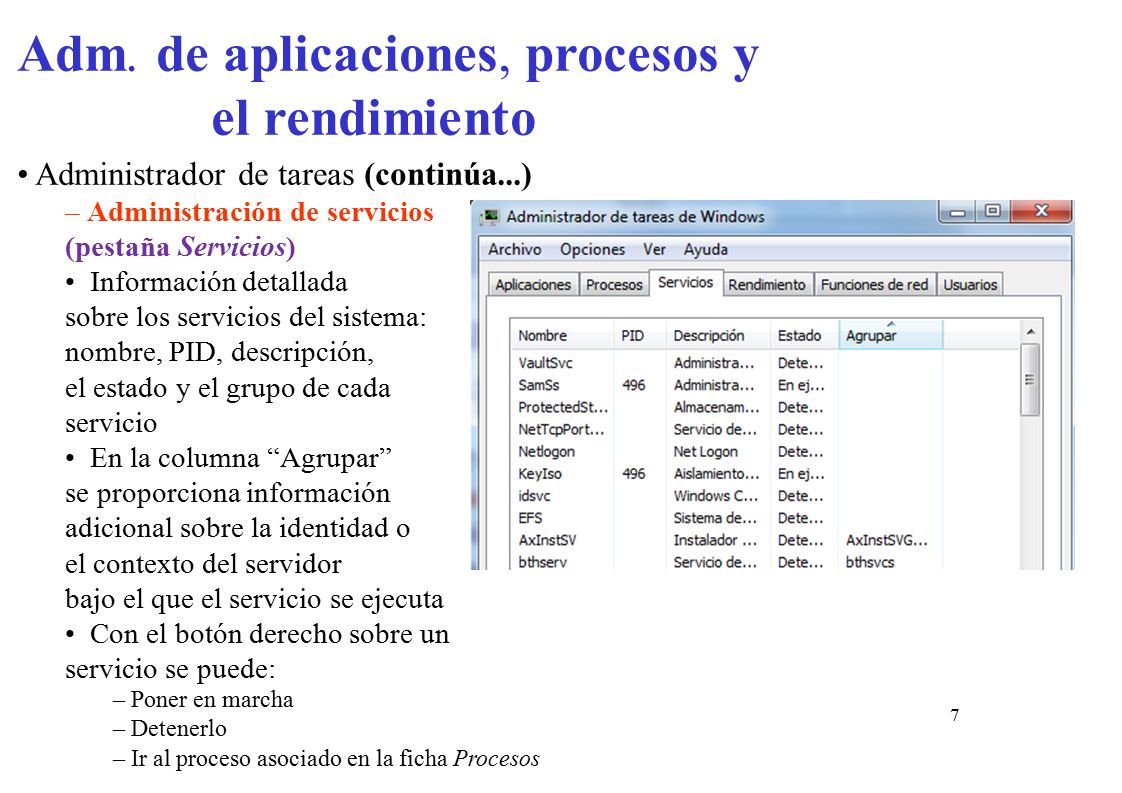Sort services by PID column header
Screen dimensions: 1122x793
click(640, 335)
